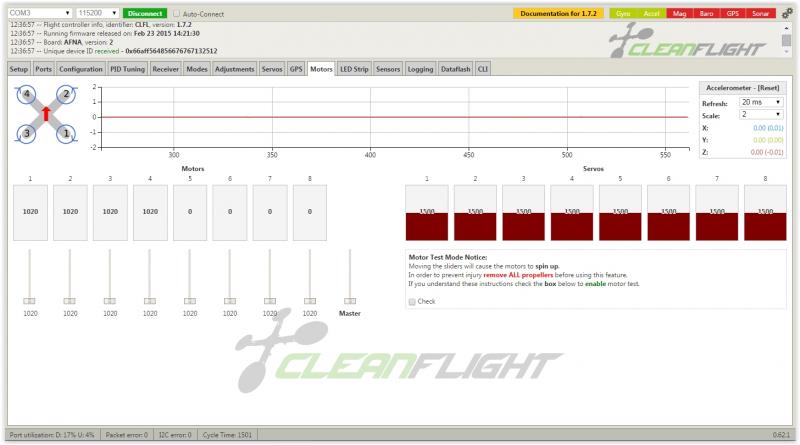
Task: Click the I2C error: 0 status entry
Action: pyautogui.click(x=175, y=435)
